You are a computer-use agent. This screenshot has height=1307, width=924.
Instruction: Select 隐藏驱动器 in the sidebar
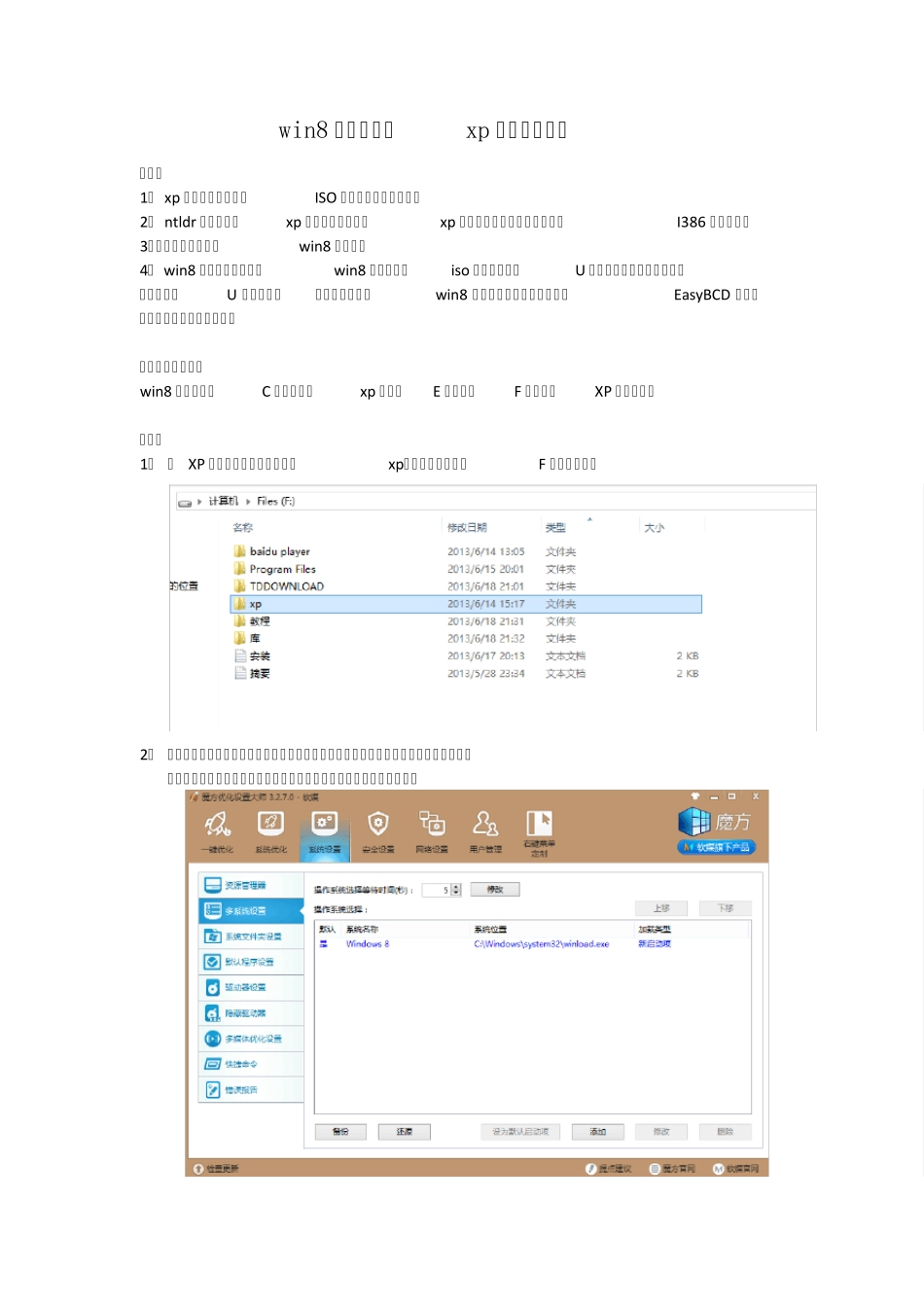tap(251, 1013)
